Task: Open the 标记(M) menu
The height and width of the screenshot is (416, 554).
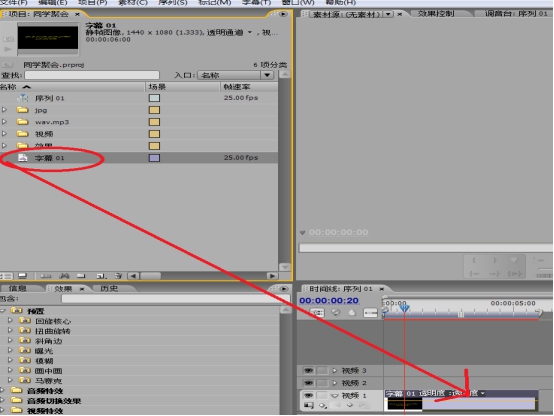Action: [215, 2]
